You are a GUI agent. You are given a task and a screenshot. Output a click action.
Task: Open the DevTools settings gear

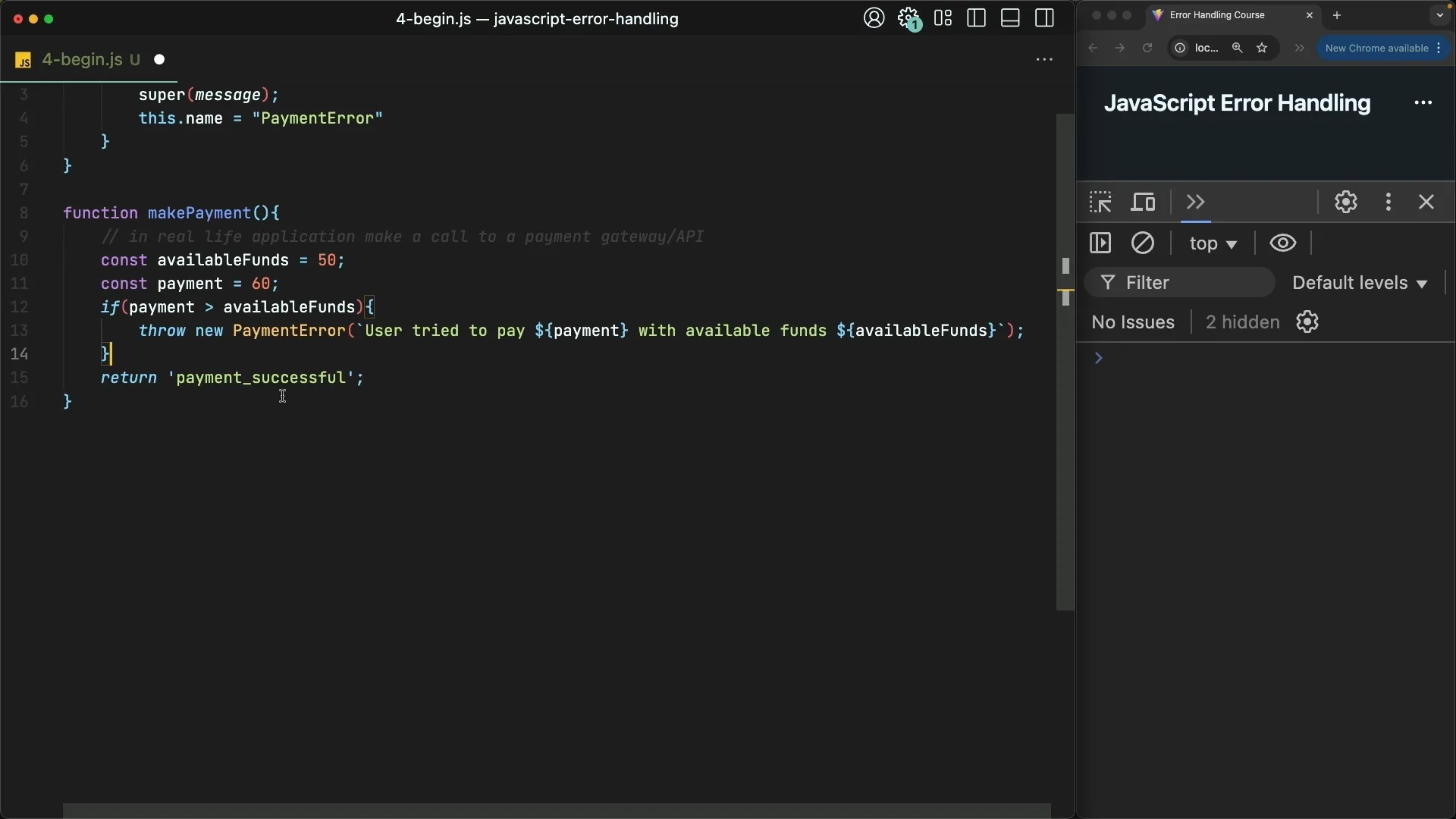1345,202
